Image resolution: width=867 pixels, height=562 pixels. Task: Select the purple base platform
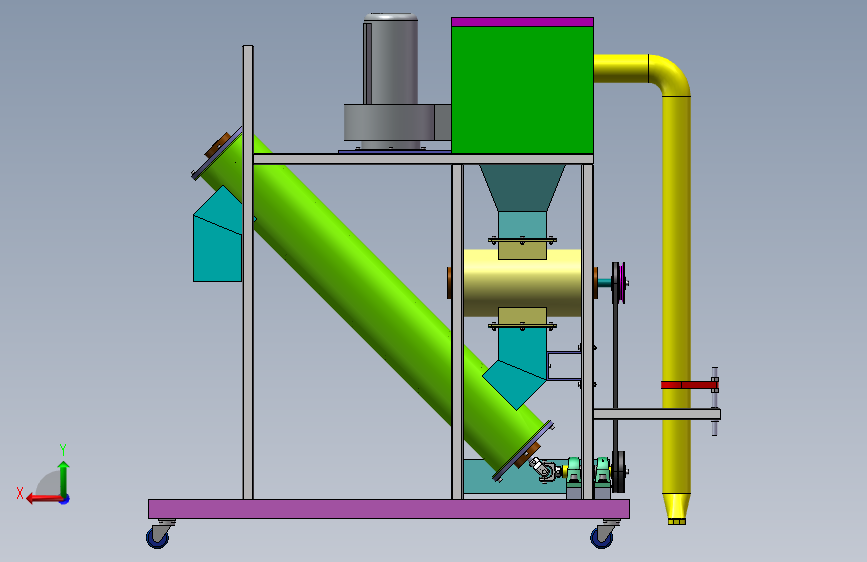coord(389,509)
